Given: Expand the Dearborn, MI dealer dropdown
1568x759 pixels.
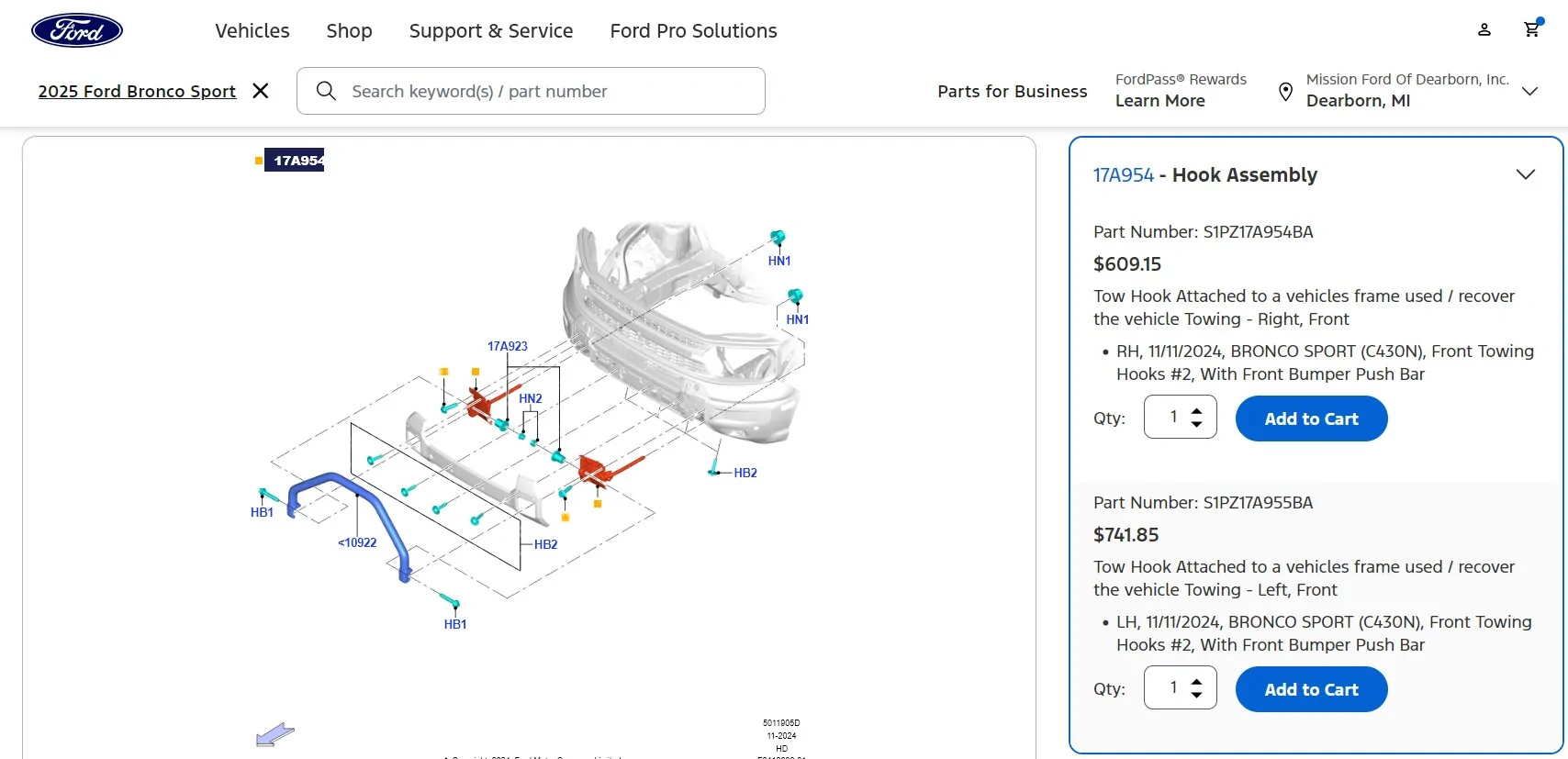Looking at the screenshot, I should point(1529,91).
